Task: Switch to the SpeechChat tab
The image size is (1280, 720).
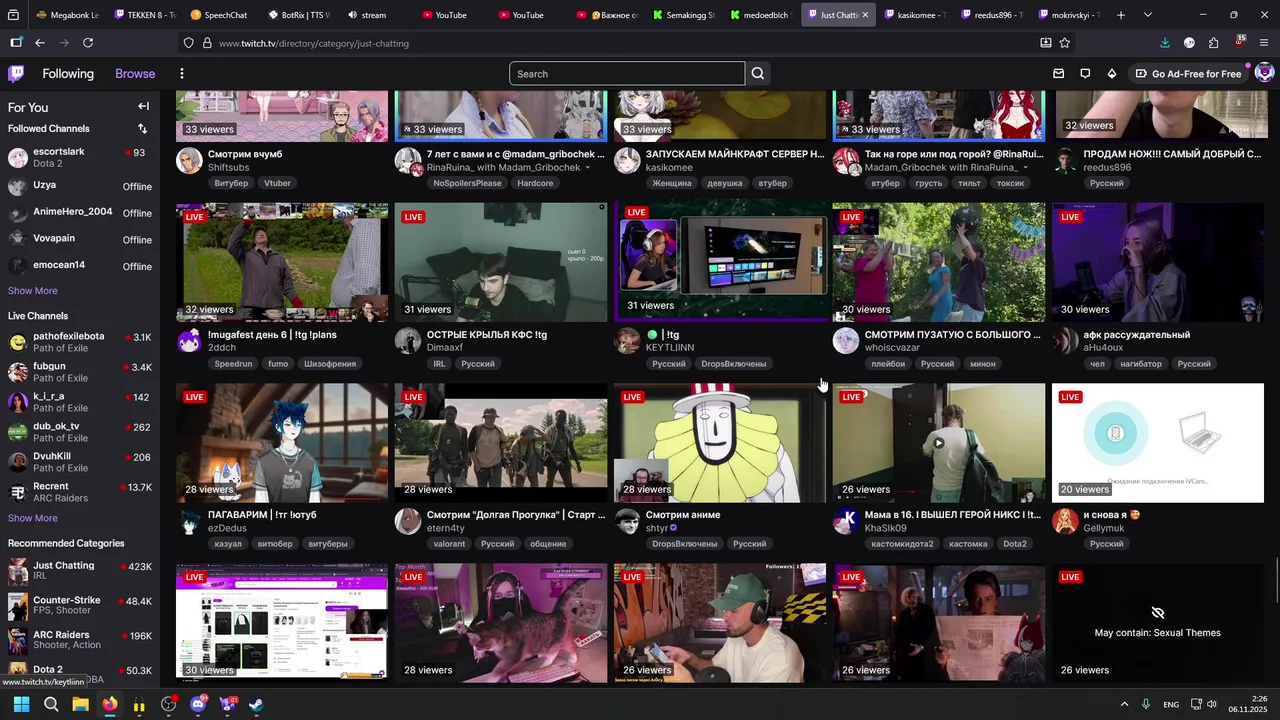Action: click(x=219, y=15)
